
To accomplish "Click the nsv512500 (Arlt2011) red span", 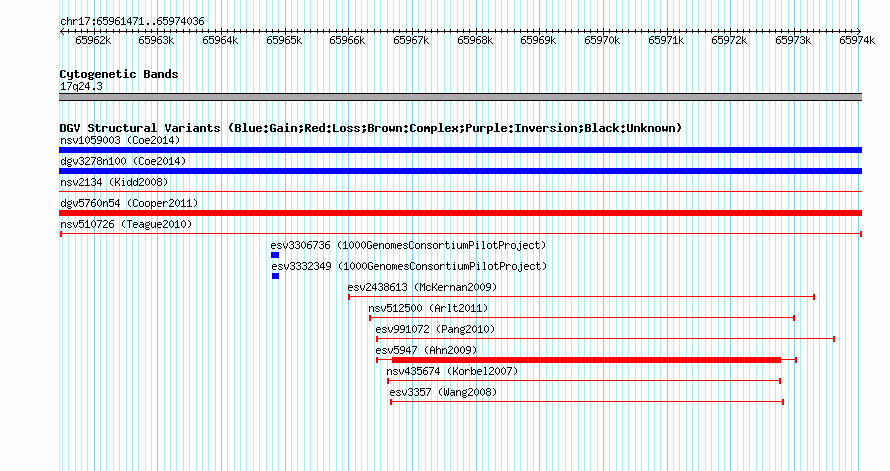I will click(582, 318).
